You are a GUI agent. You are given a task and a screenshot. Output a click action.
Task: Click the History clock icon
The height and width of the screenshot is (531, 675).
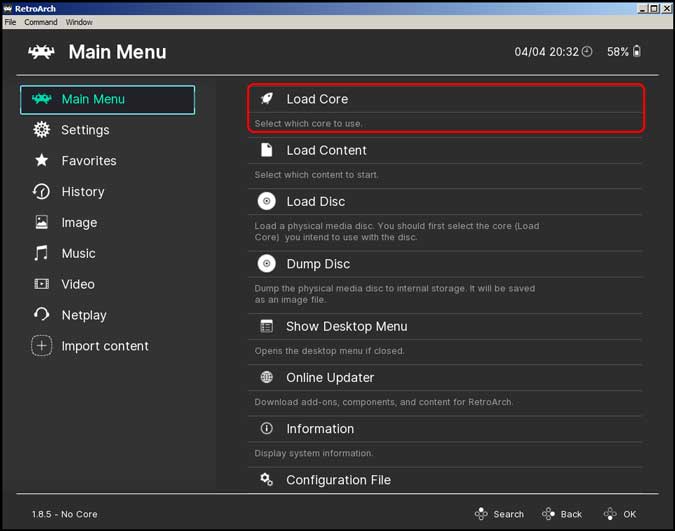42,191
